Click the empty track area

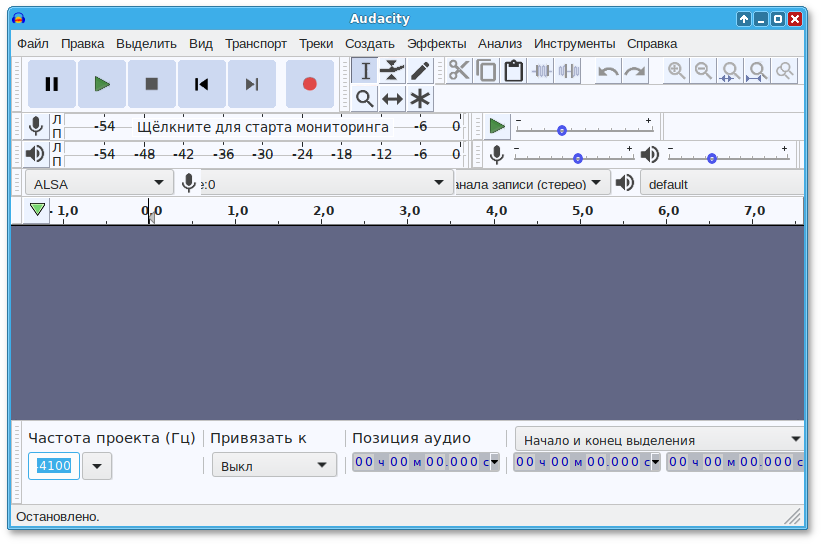(407, 323)
